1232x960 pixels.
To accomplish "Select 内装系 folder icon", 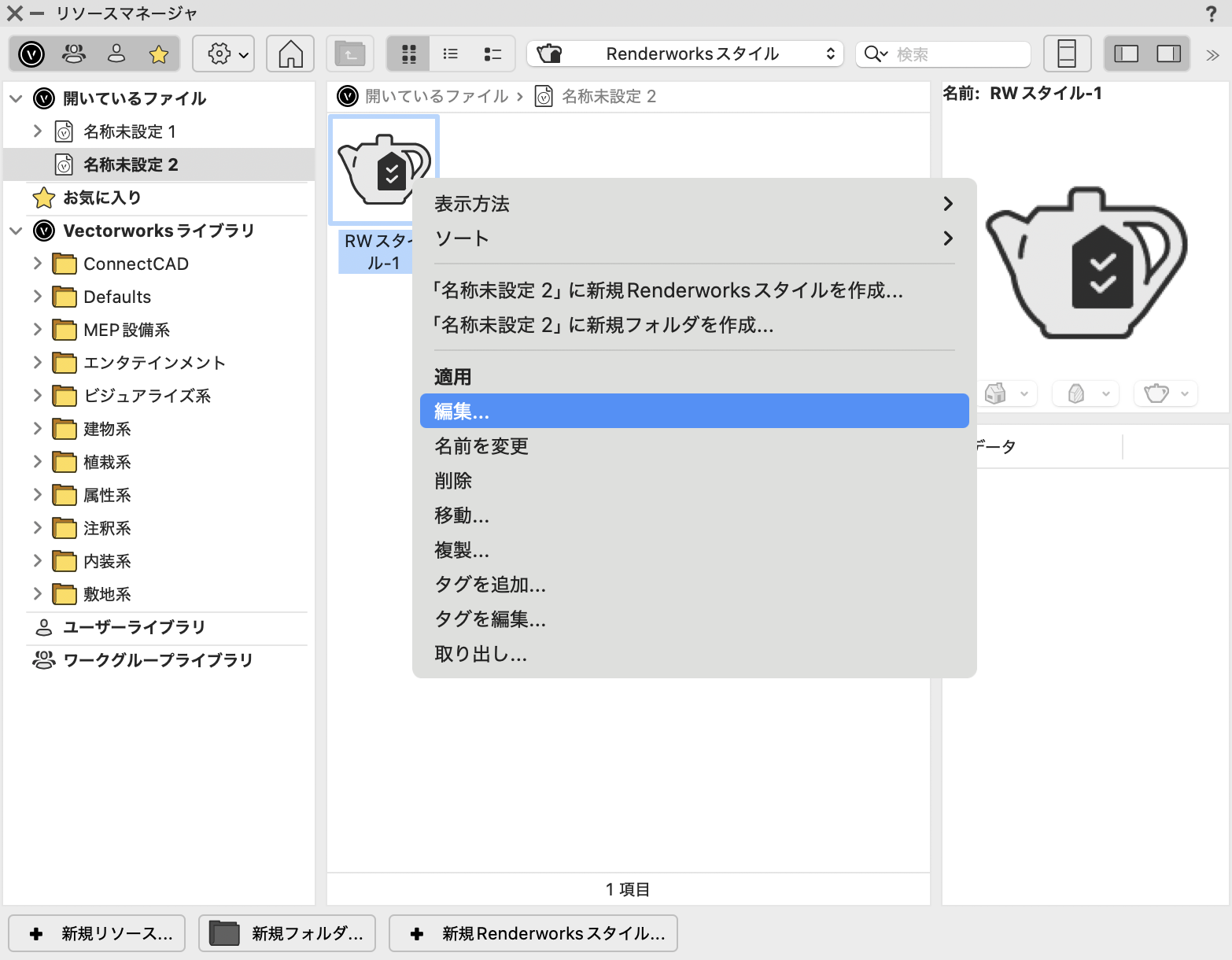I will tap(65, 561).
